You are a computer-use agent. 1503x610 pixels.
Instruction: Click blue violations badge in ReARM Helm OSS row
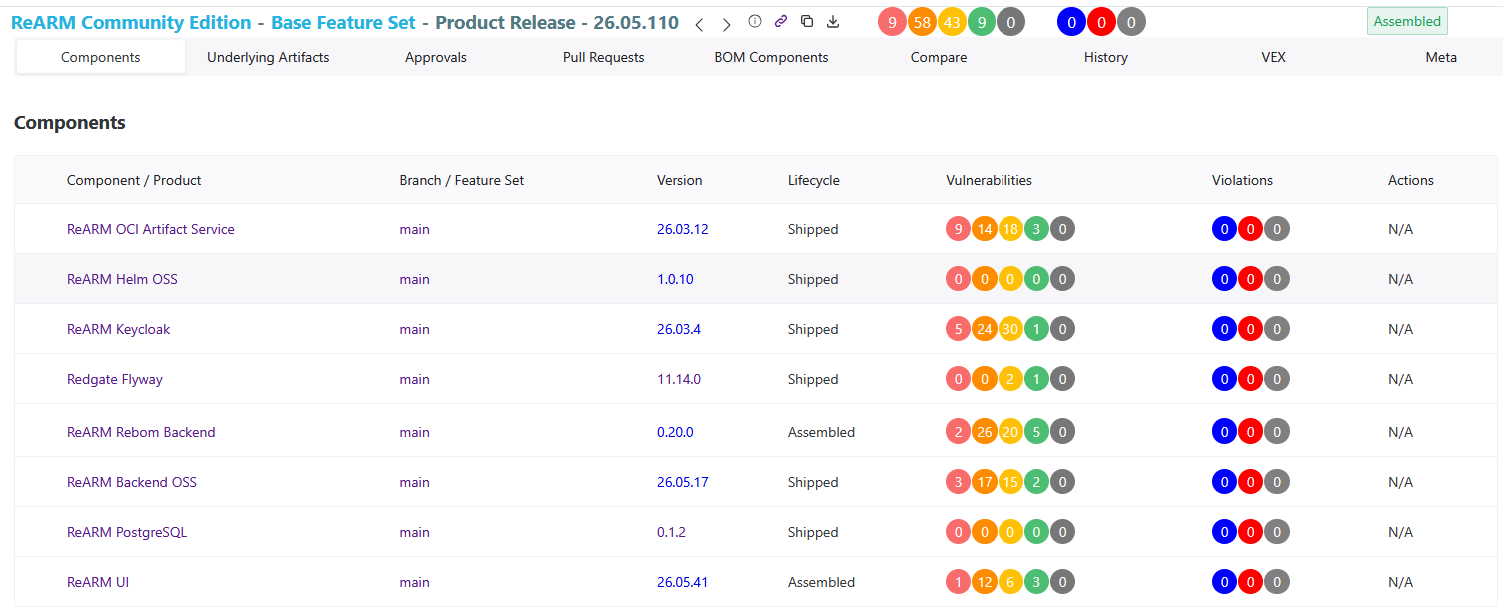click(x=1225, y=279)
